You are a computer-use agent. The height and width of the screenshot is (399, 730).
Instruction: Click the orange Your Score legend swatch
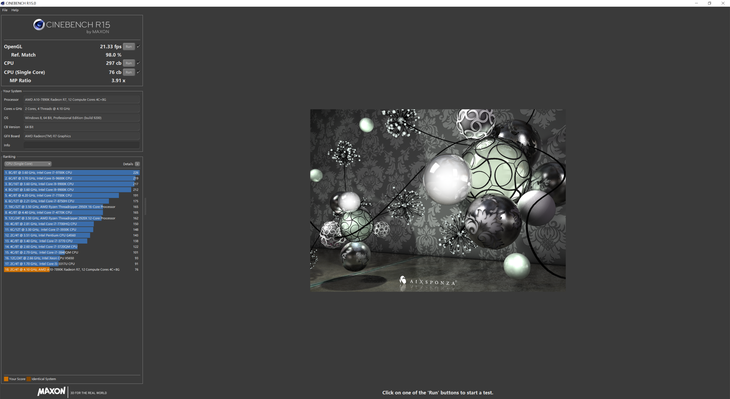[x=6, y=379]
